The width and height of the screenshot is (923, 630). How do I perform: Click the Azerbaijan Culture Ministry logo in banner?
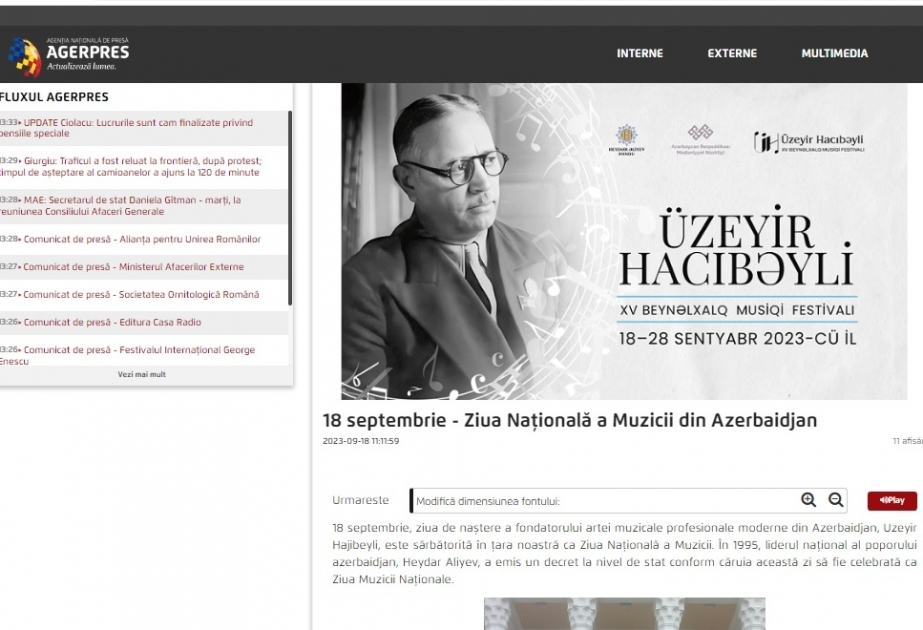click(700, 140)
